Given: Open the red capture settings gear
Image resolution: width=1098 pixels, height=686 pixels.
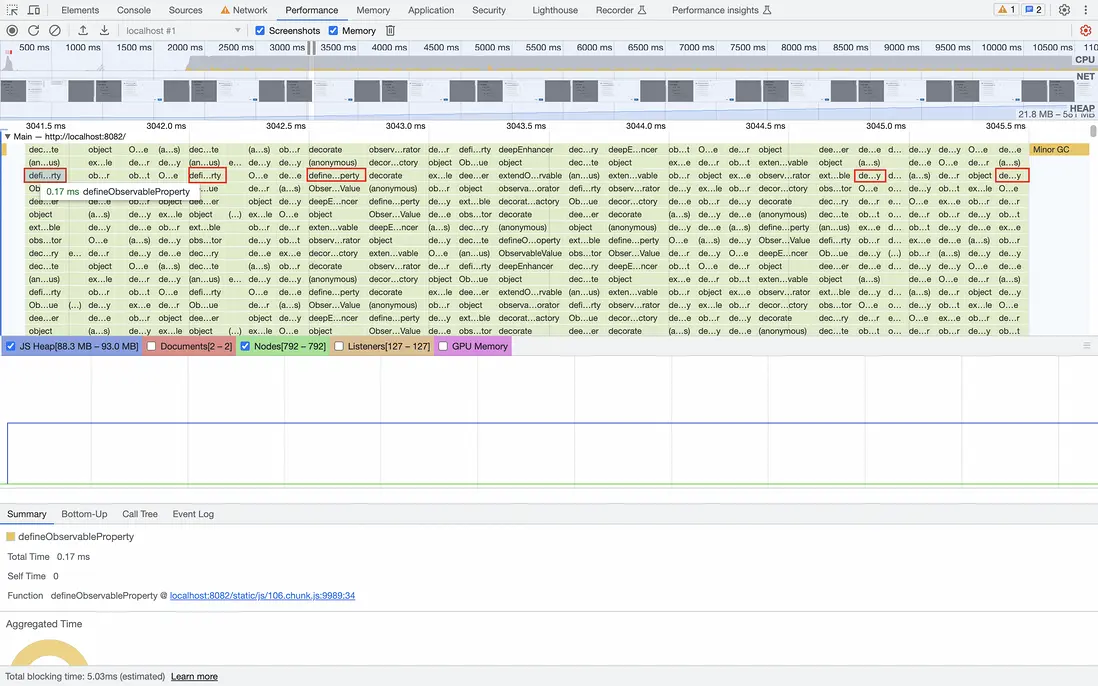Looking at the screenshot, I should [1086, 31].
